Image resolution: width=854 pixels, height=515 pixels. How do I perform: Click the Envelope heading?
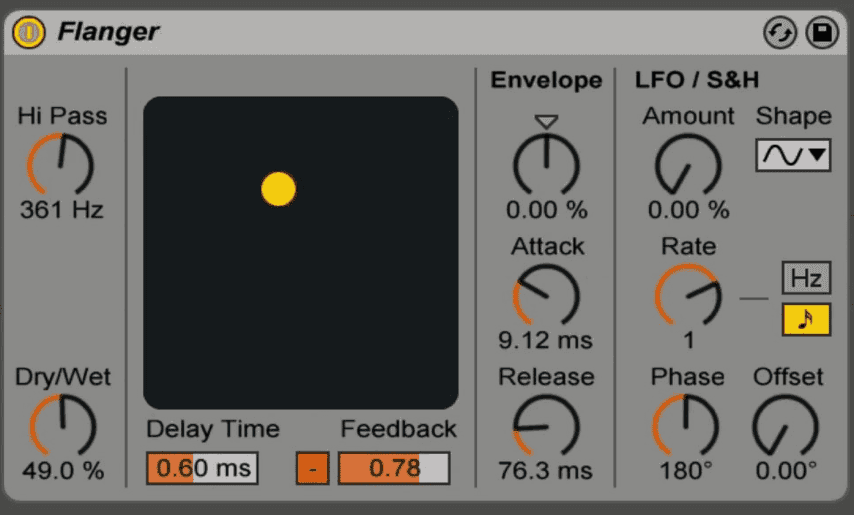click(x=546, y=80)
